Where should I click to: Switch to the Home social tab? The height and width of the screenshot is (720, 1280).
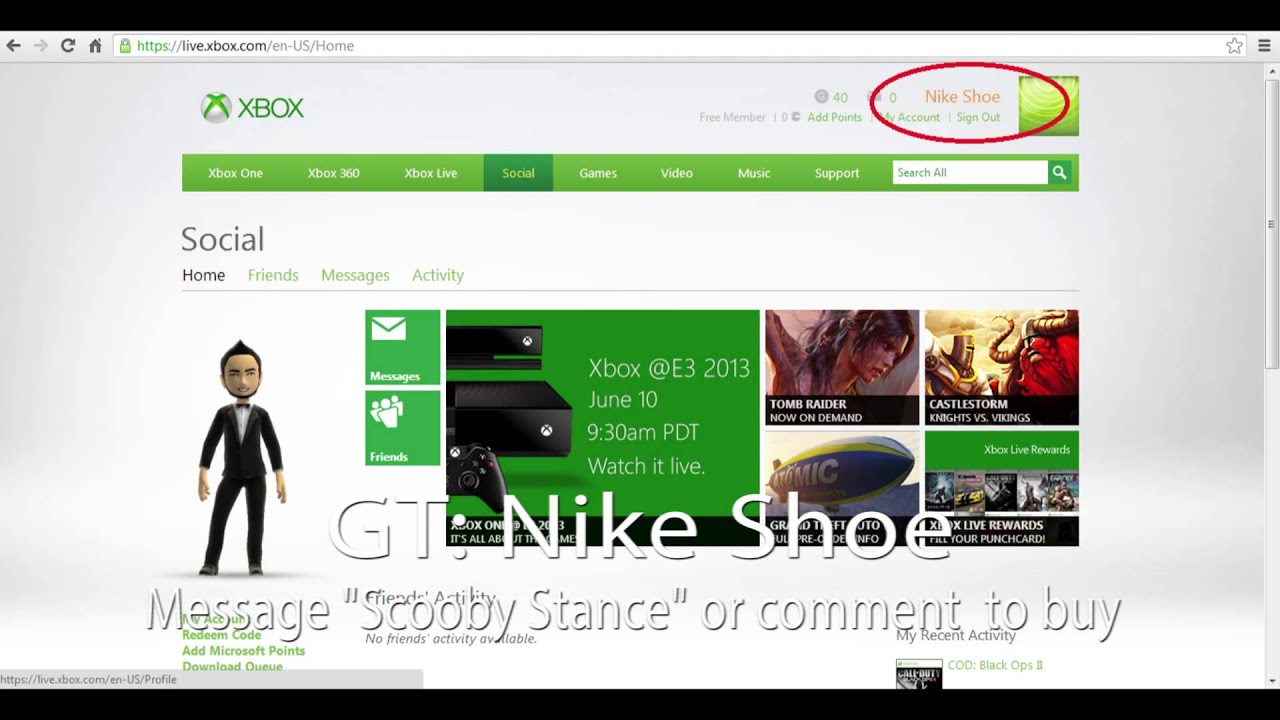pyautogui.click(x=203, y=275)
